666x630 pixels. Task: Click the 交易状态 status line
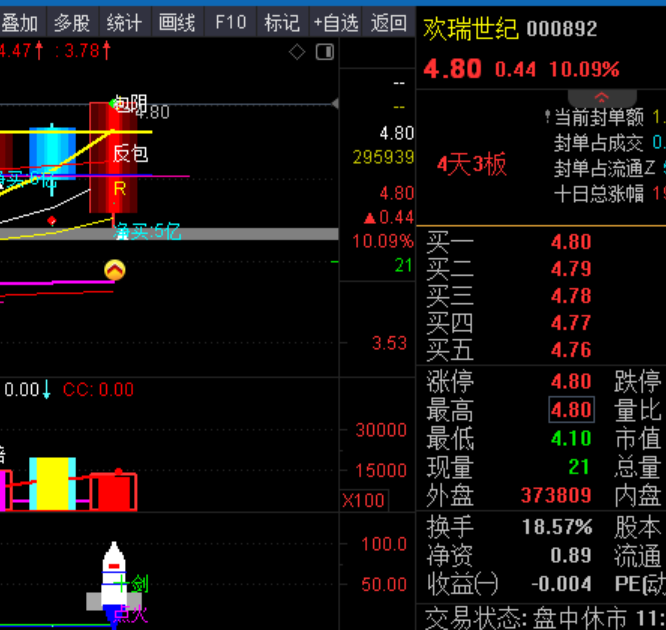(545, 618)
